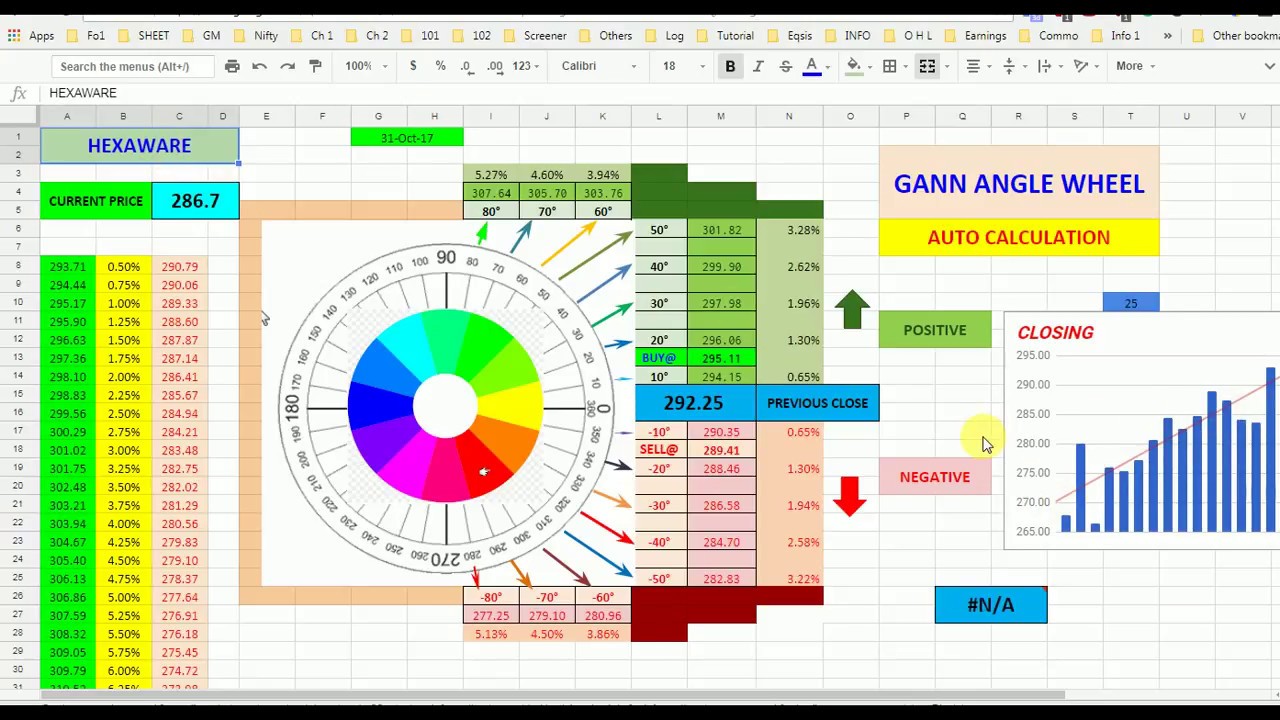Screen dimensions: 1280x720
Task: Open the Borders menu
Action: [889, 66]
